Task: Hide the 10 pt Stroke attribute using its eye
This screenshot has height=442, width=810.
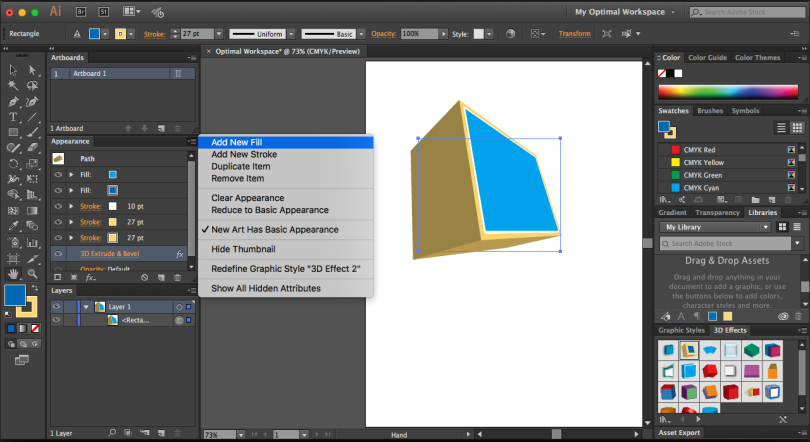Action: click(57, 206)
